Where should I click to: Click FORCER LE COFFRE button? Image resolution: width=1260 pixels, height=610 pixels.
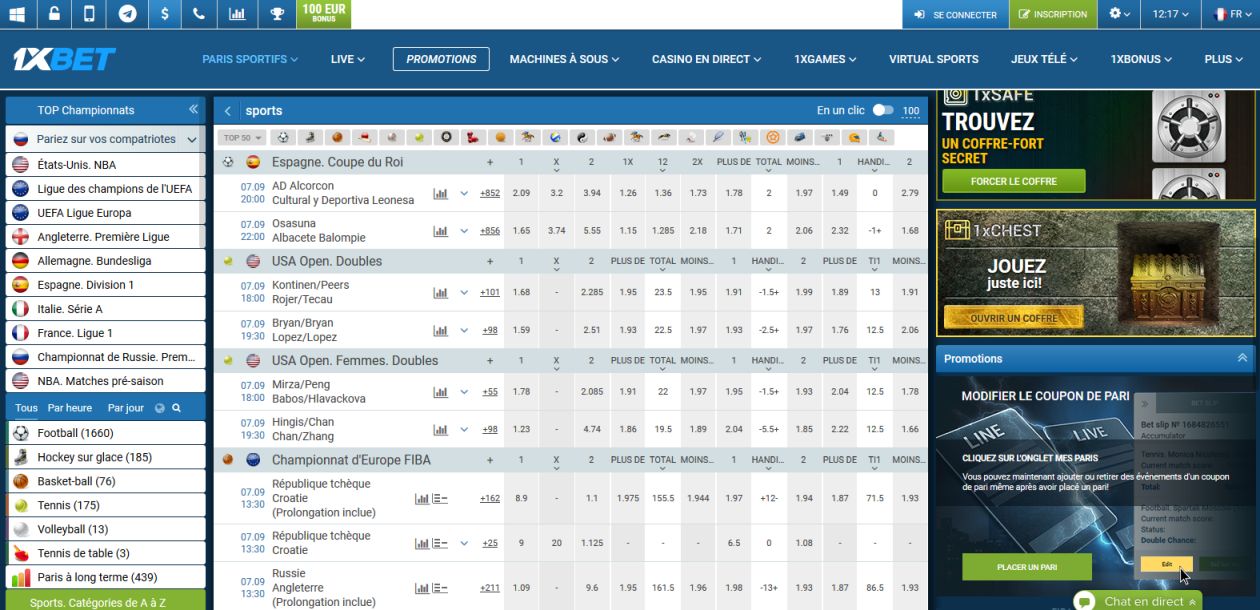coord(1013,181)
